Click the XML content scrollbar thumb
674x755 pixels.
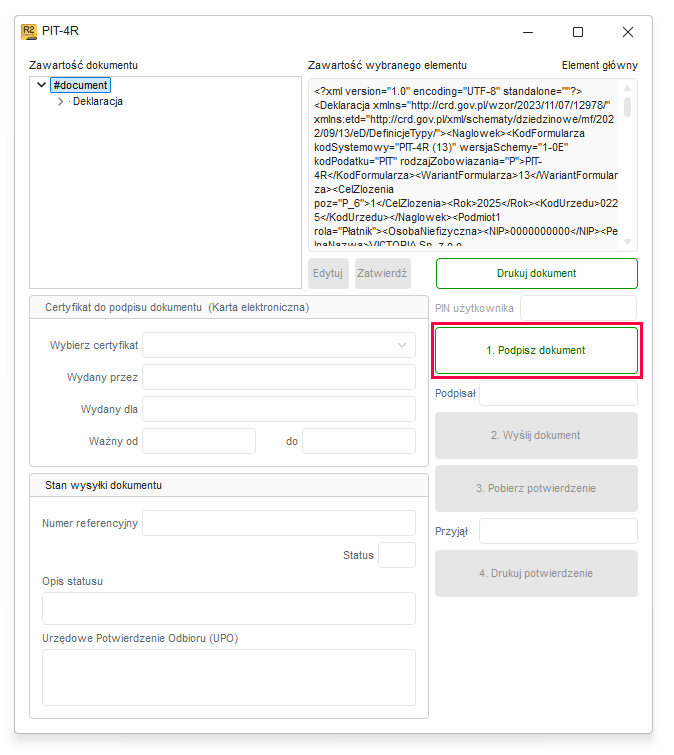click(627, 107)
